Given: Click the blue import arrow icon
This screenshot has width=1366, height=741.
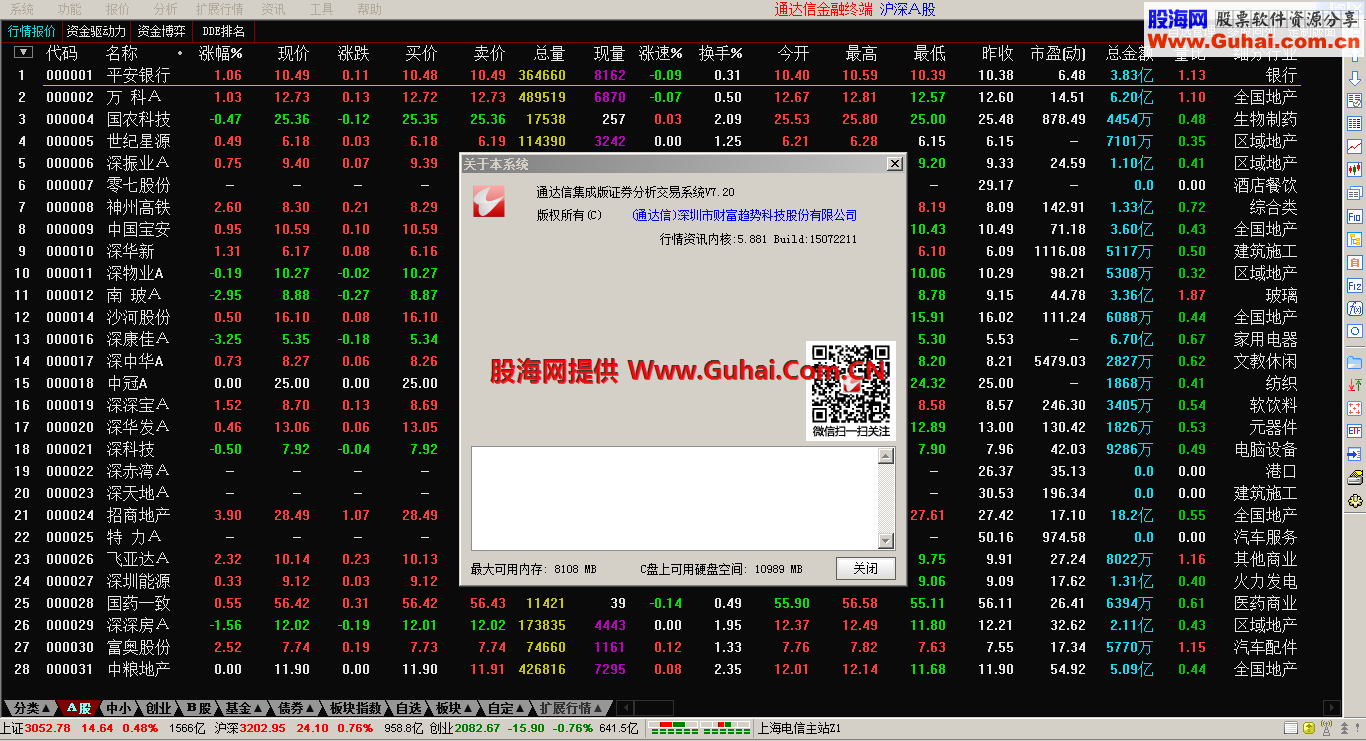Looking at the screenshot, I should (1355, 454).
